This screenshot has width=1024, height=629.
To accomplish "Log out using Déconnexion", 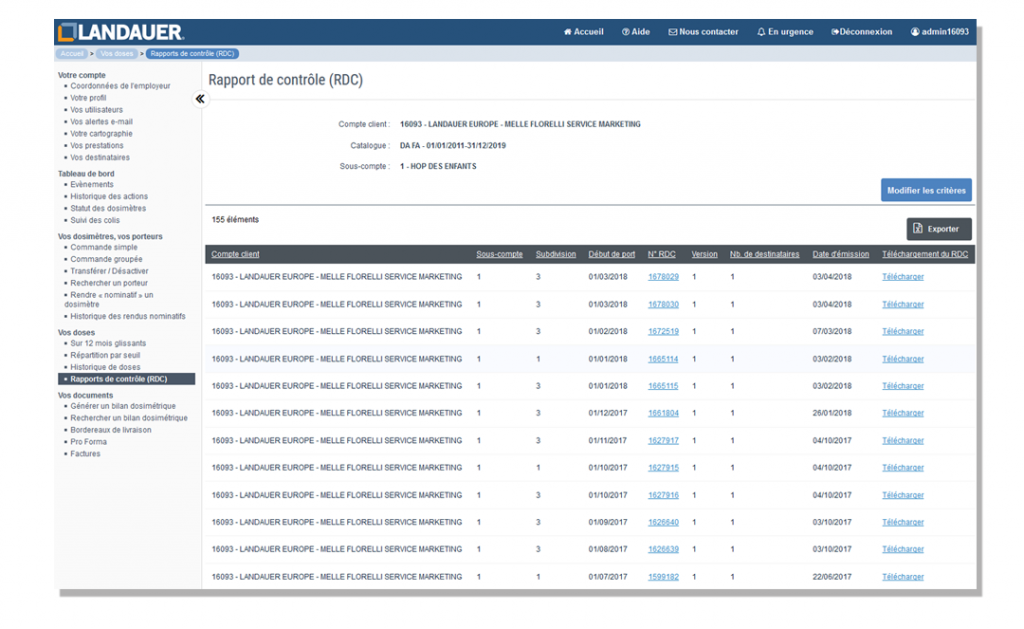I will point(861,32).
